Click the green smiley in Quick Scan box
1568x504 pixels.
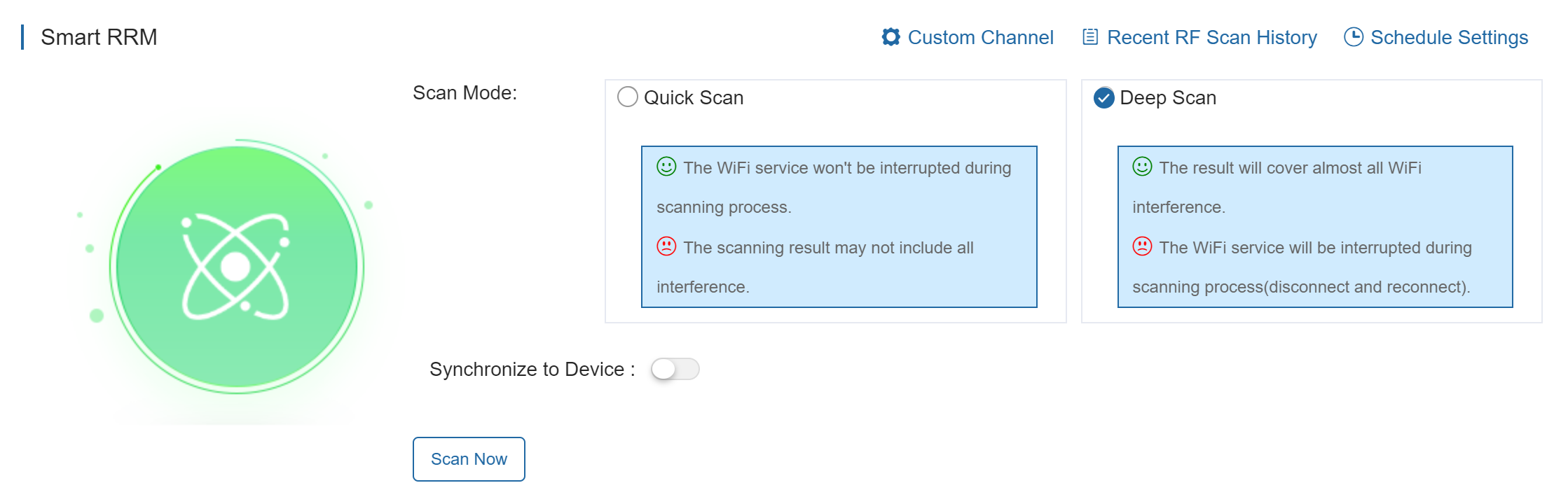(666, 167)
